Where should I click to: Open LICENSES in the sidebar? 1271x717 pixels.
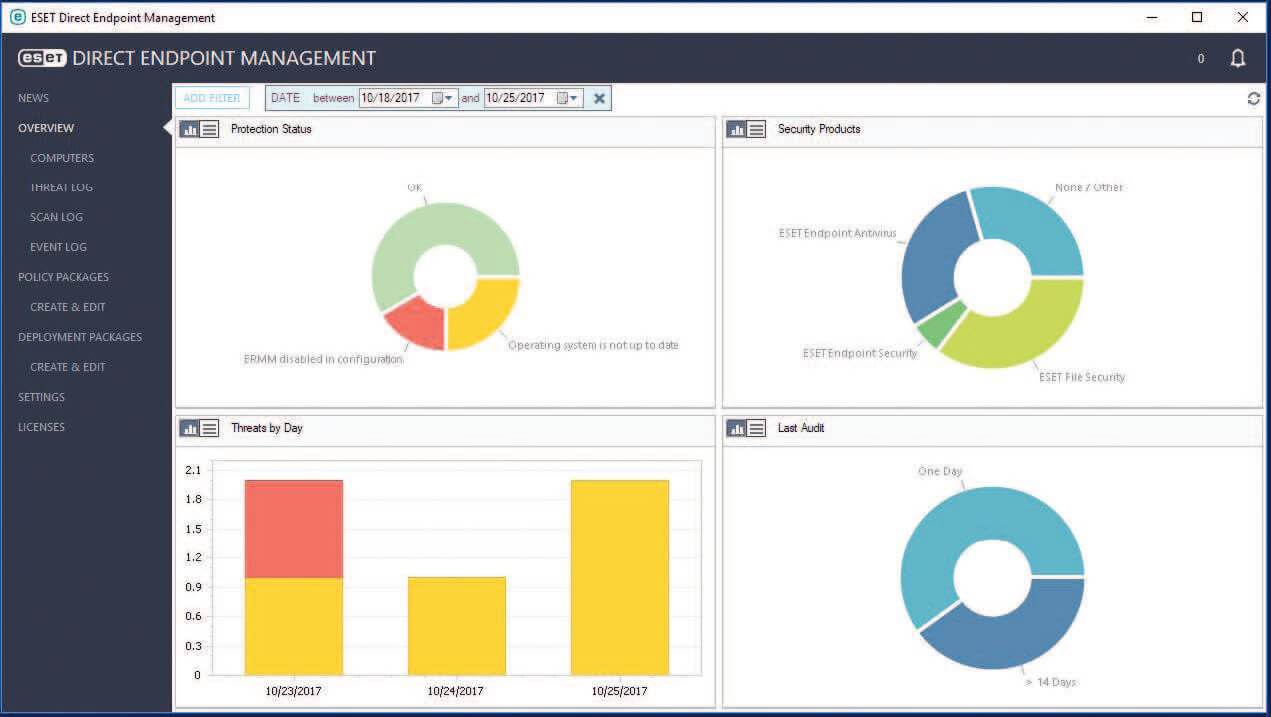pyautogui.click(x=41, y=427)
